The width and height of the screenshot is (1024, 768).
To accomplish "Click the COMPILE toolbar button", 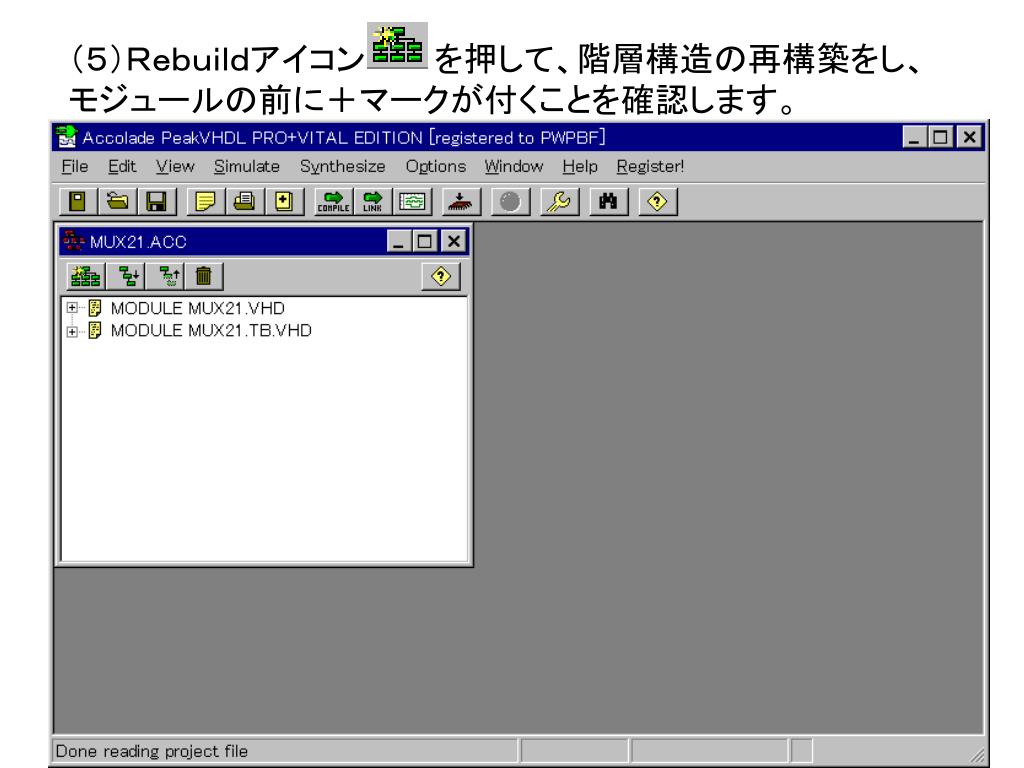I will click(x=333, y=201).
